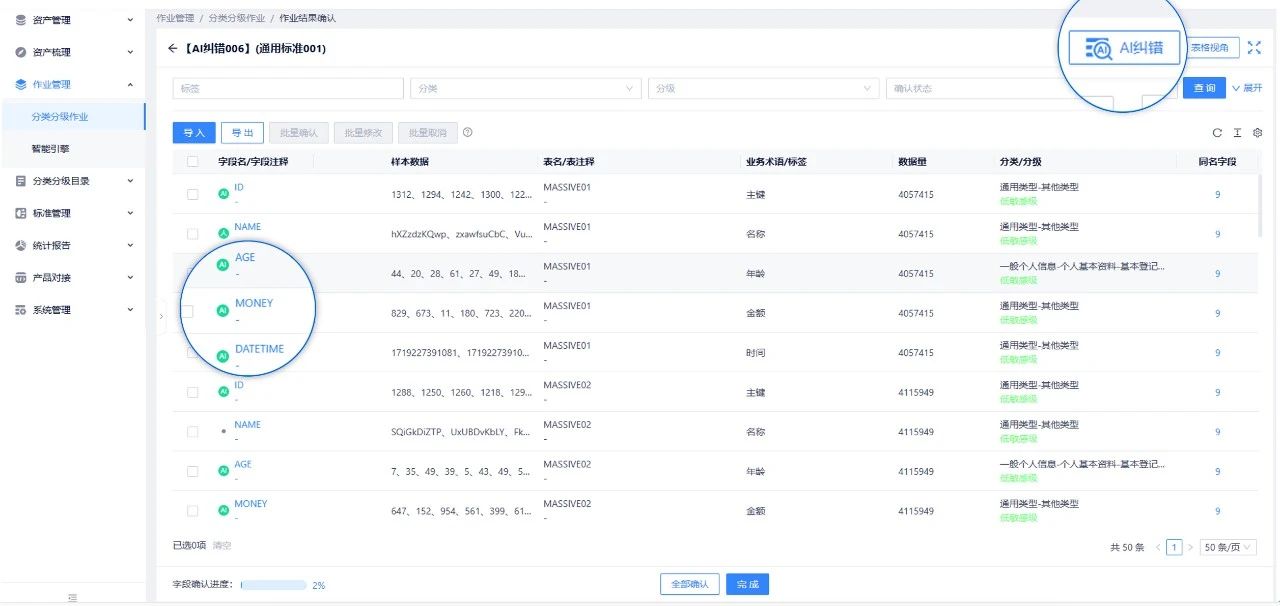Click the 标签 input field to type
Screen dimensions: 1280x606
coord(287,88)
